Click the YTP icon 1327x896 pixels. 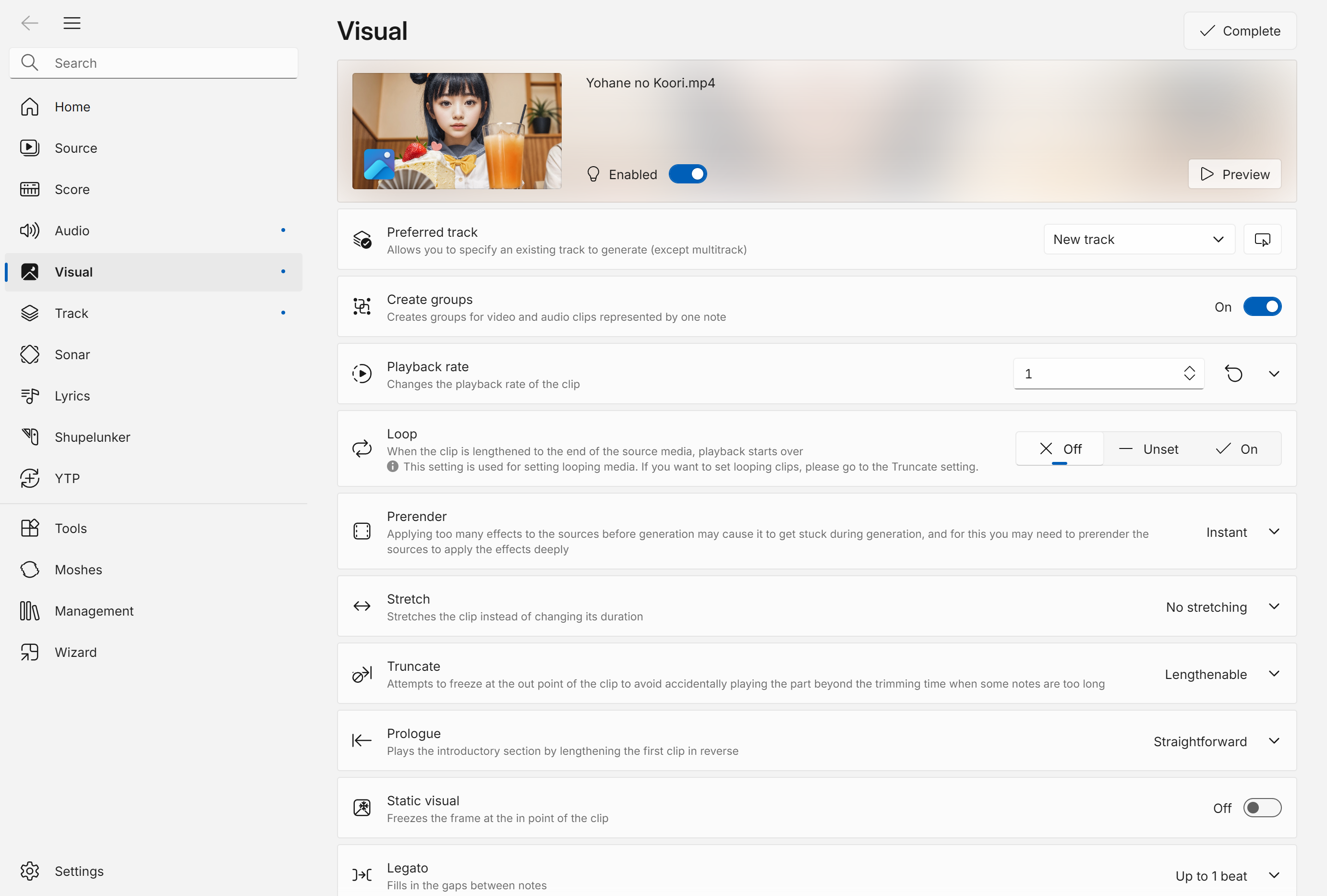coord(30,478)
